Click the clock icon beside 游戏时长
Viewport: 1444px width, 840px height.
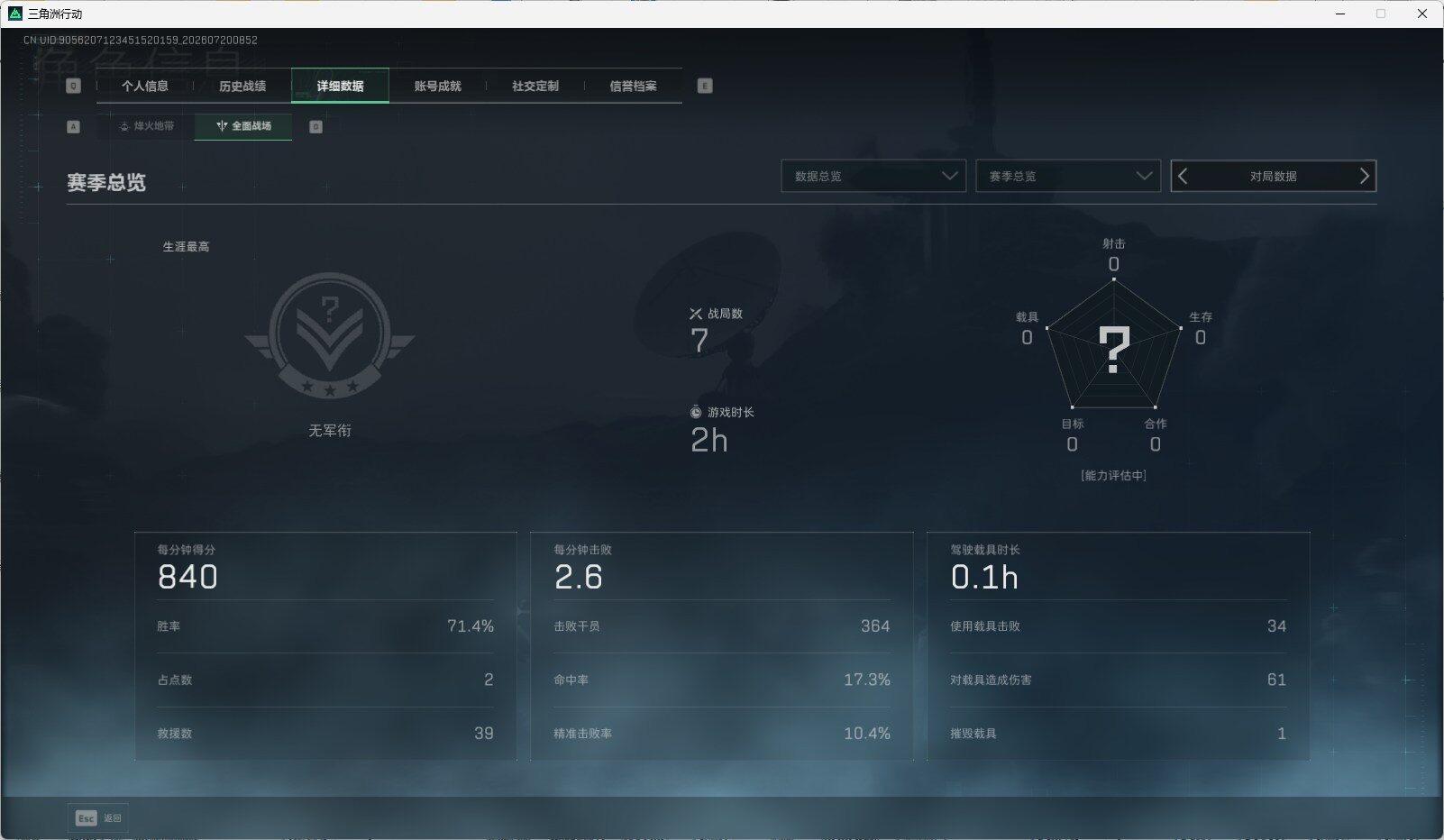tap(696, 412)
